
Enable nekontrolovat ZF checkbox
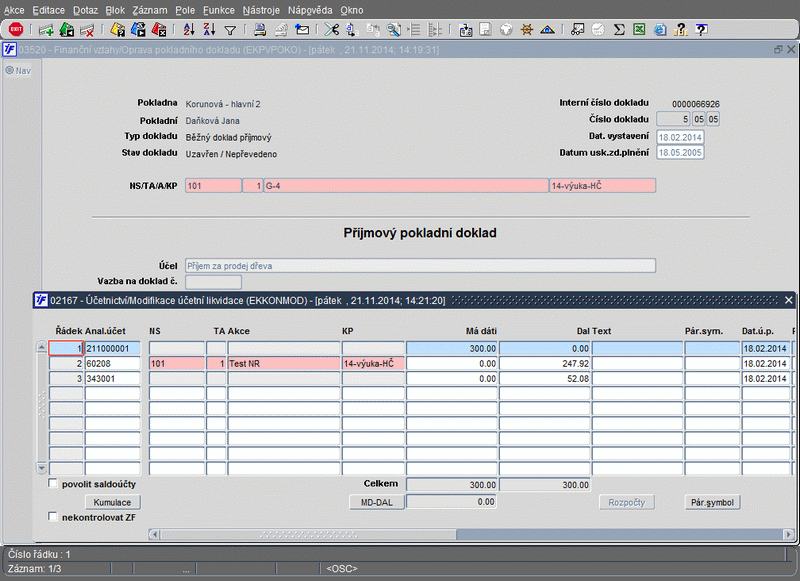coord(53,517)
